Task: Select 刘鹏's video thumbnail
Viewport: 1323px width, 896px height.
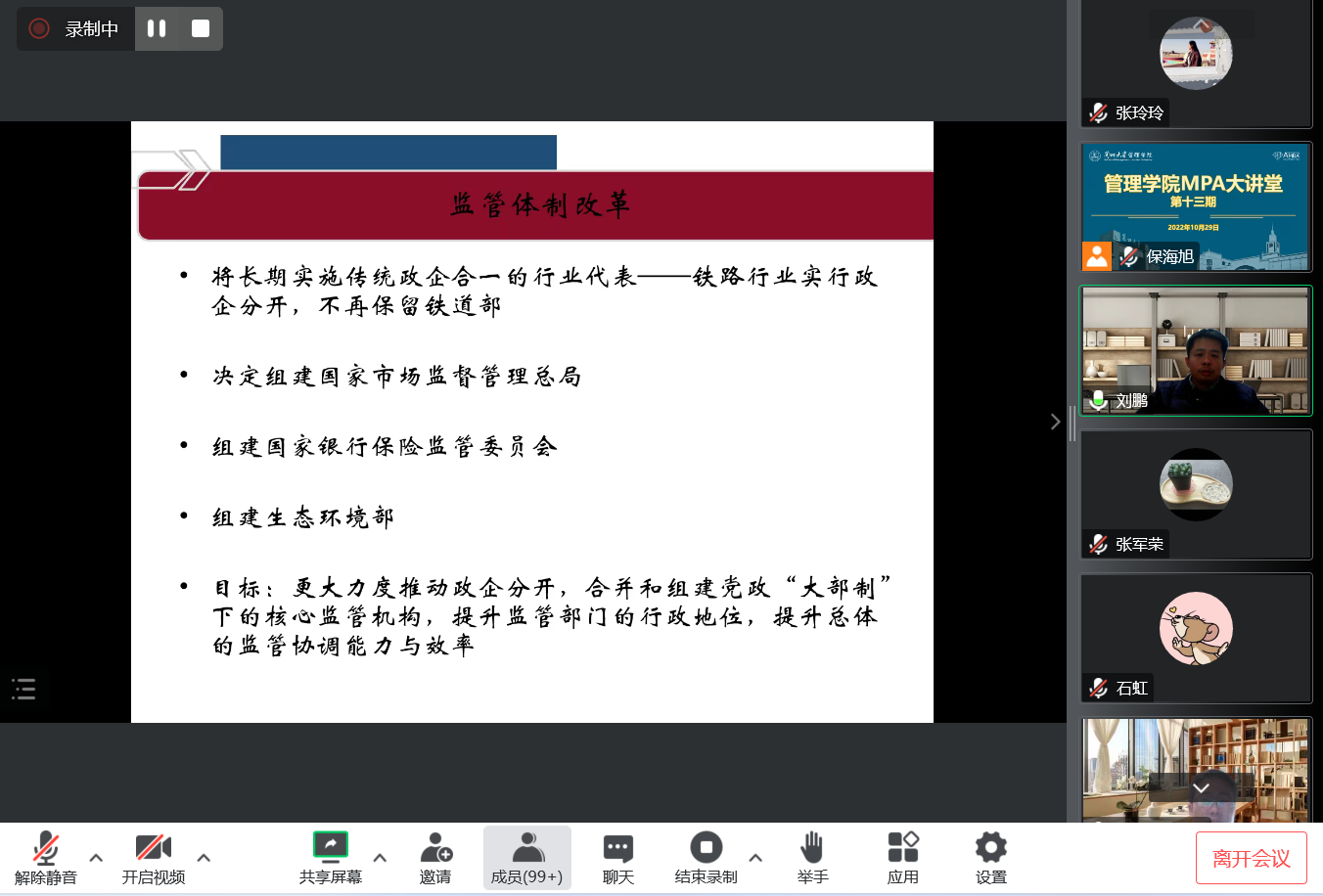Action: [1195, 351]
